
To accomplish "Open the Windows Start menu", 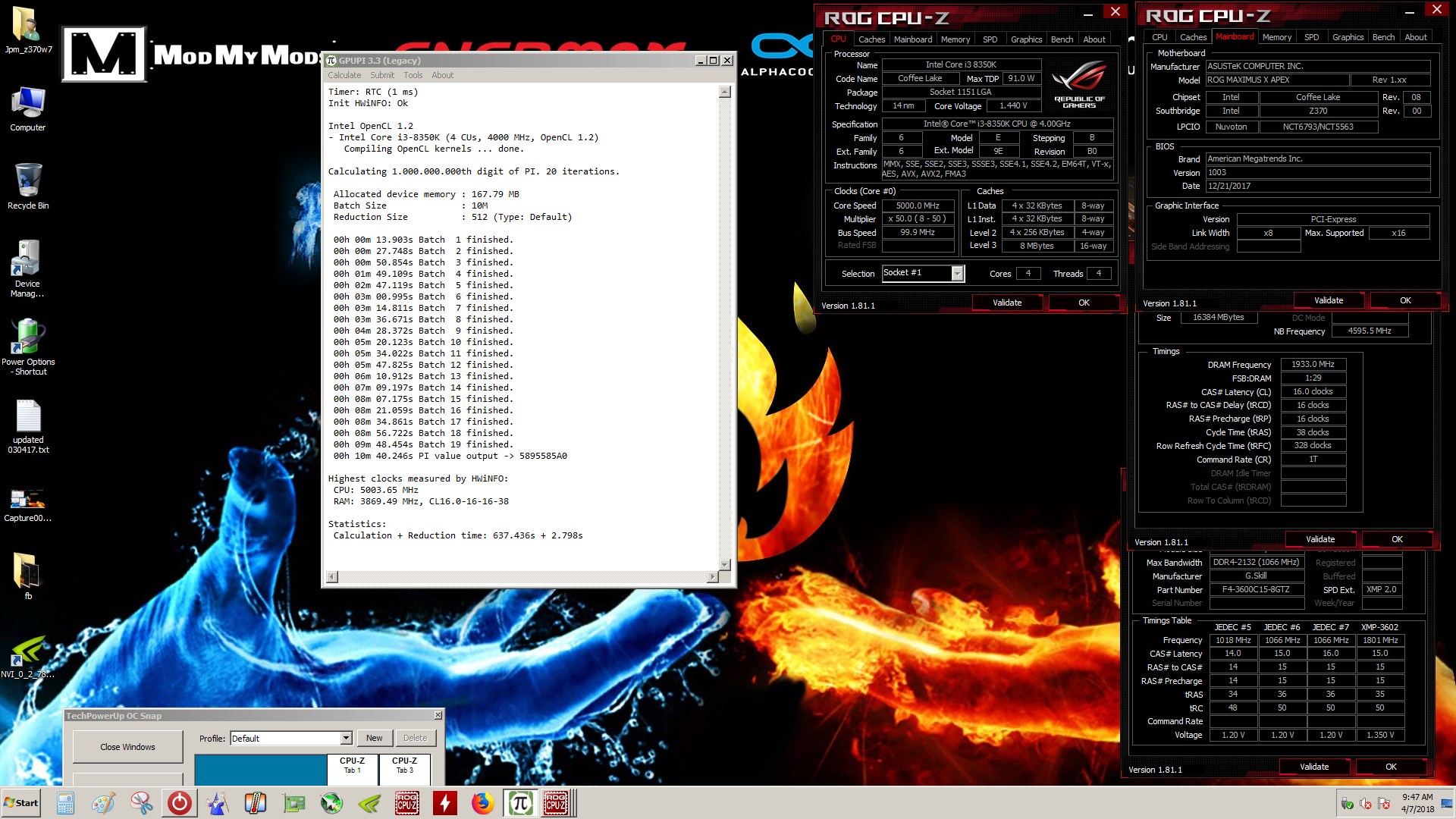I will (x=20, y=803).
